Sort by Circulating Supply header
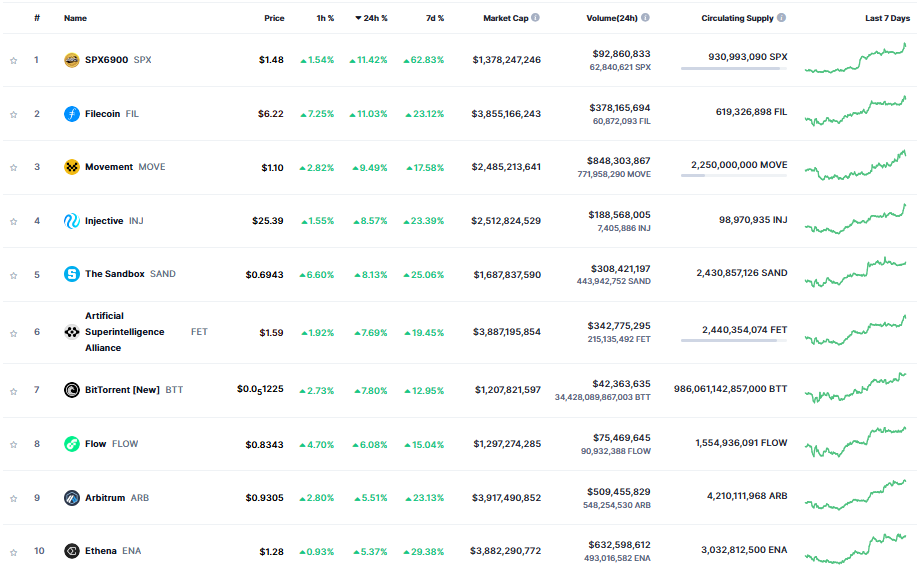 pos(737,18)
